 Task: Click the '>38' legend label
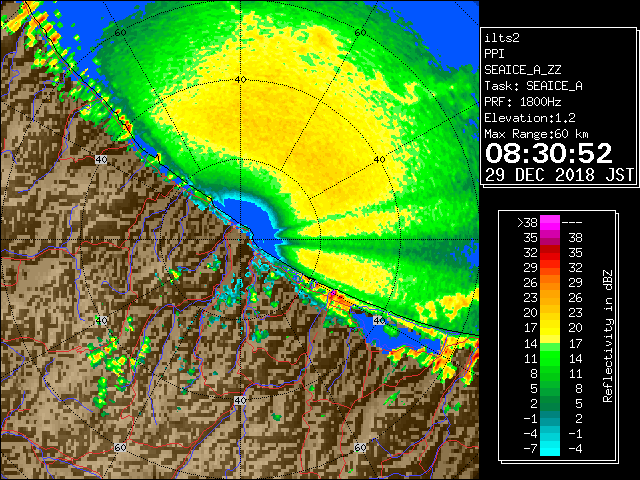[x=527, y=223]
